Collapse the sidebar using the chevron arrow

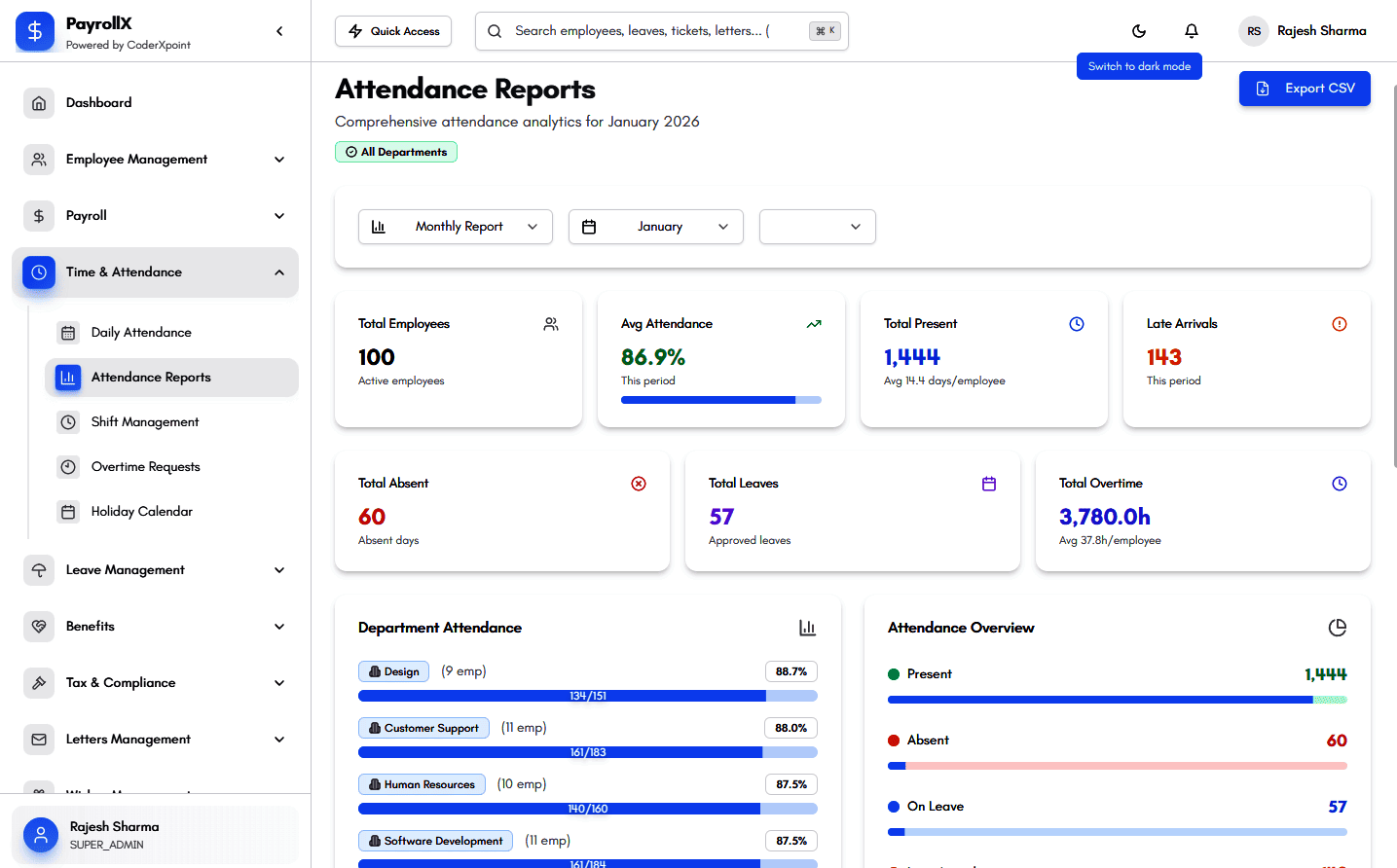click(x=279, y=31)
